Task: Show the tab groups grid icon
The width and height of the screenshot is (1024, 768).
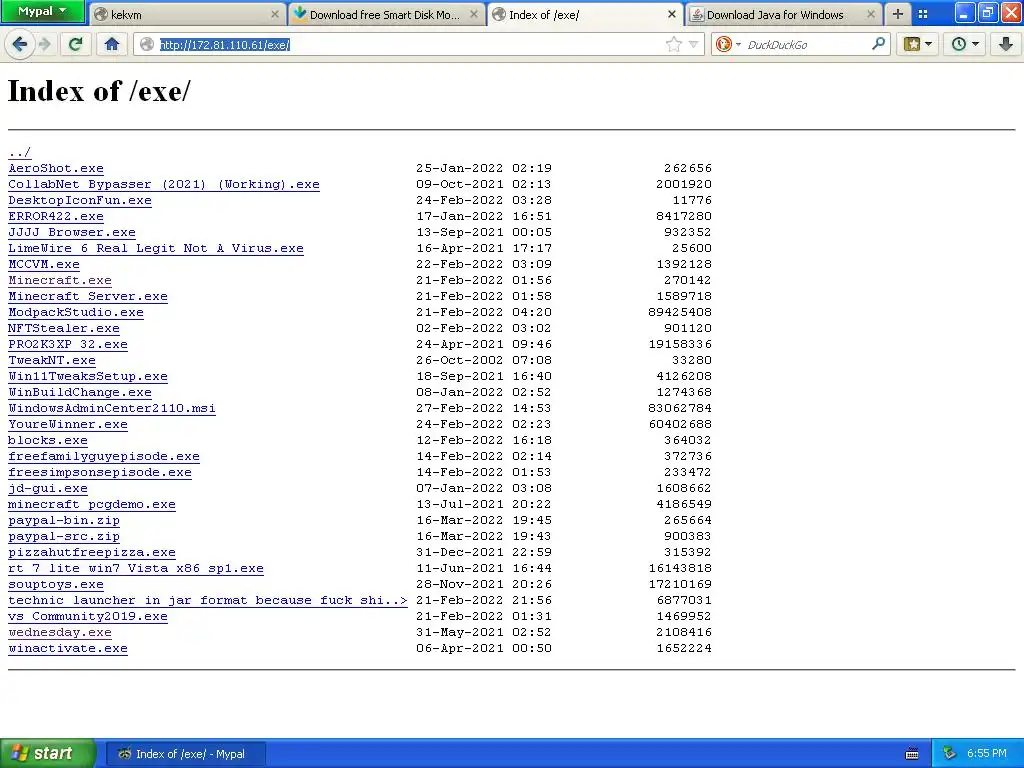Action: click(x=923, y=14)
